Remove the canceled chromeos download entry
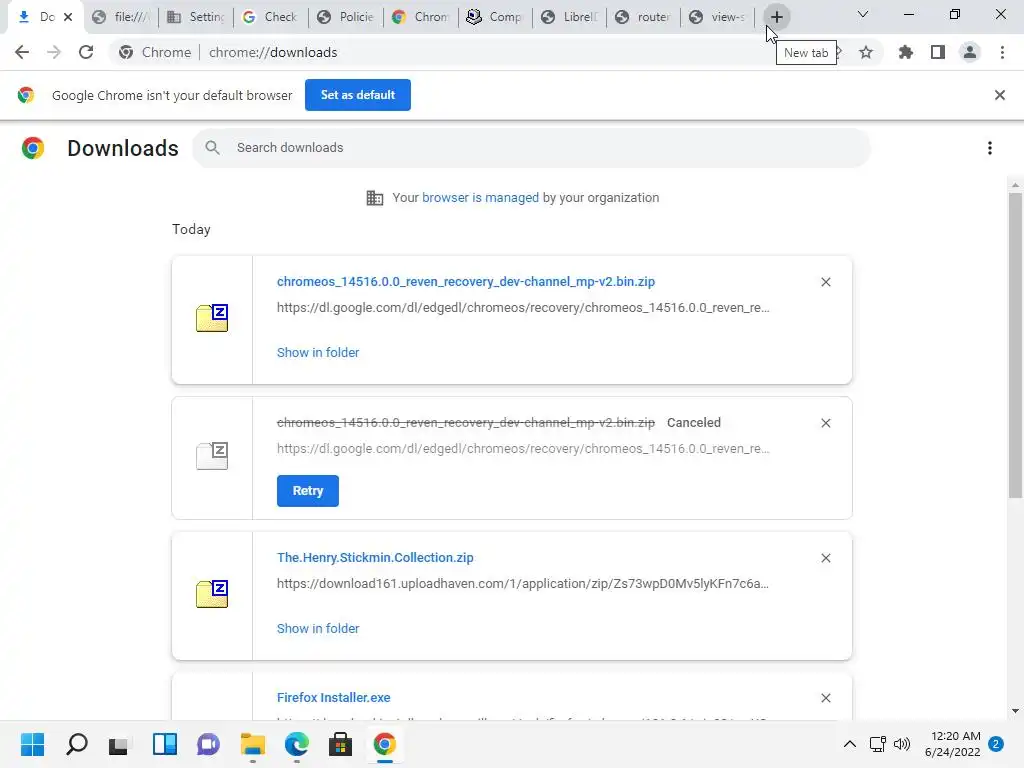 pyautogui.click(x=825, y=423)
